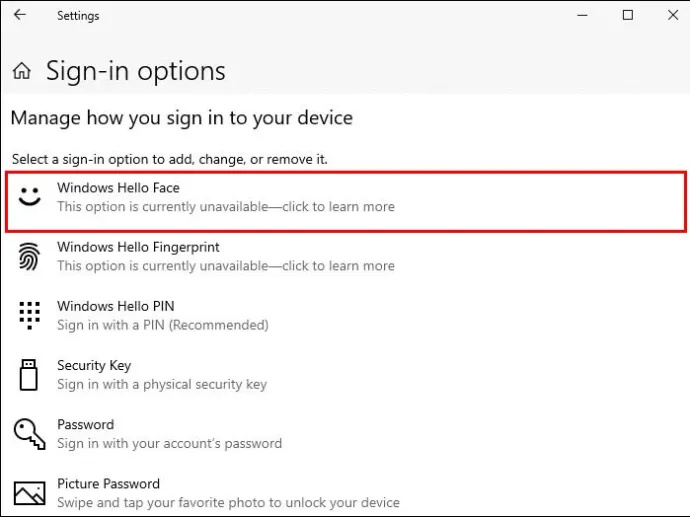
Task: Click the USB security key icon
Action: point(29,374)
